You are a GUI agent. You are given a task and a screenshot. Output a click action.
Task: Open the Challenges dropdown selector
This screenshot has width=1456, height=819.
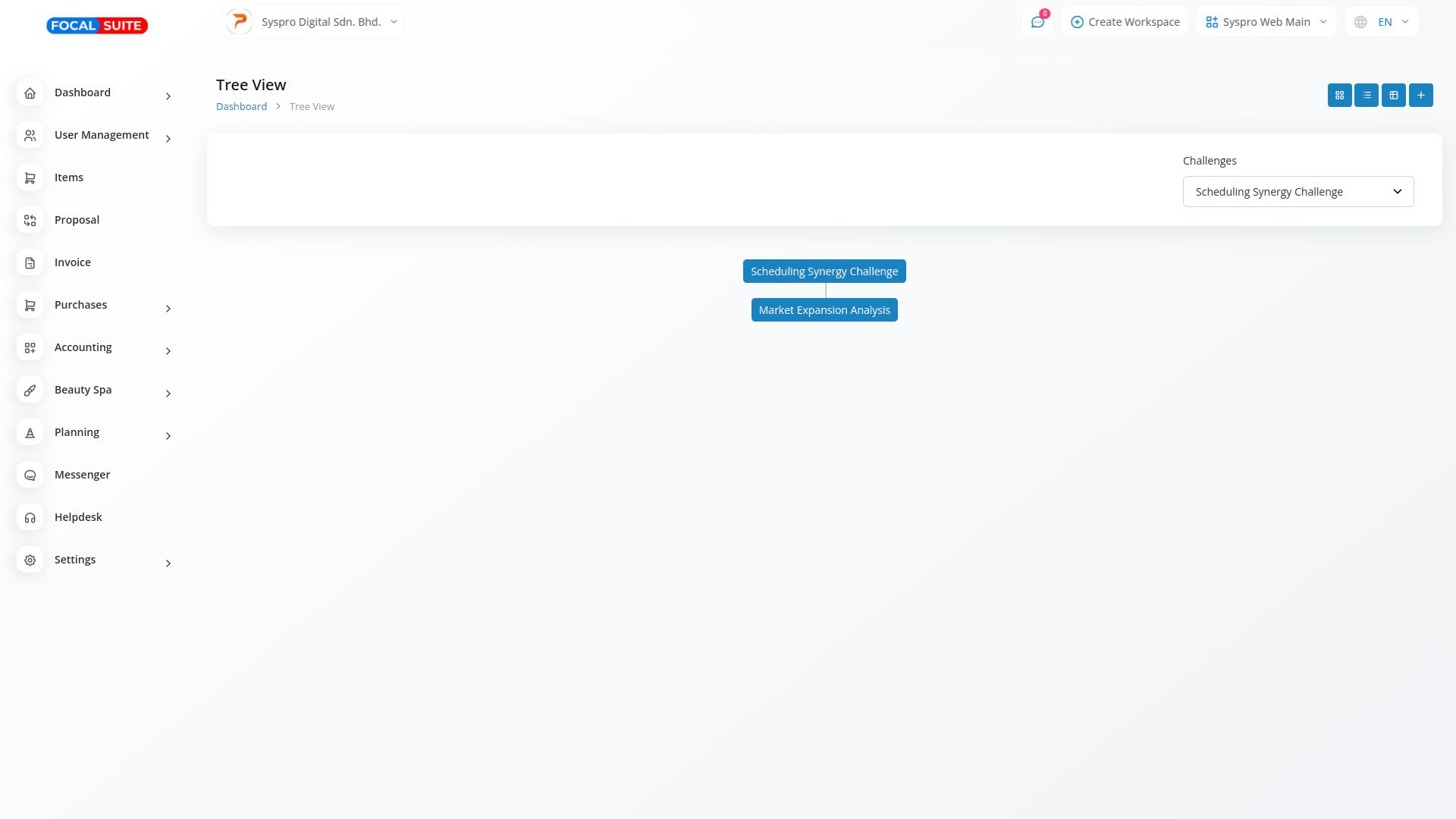click(x=1298, y=192)
